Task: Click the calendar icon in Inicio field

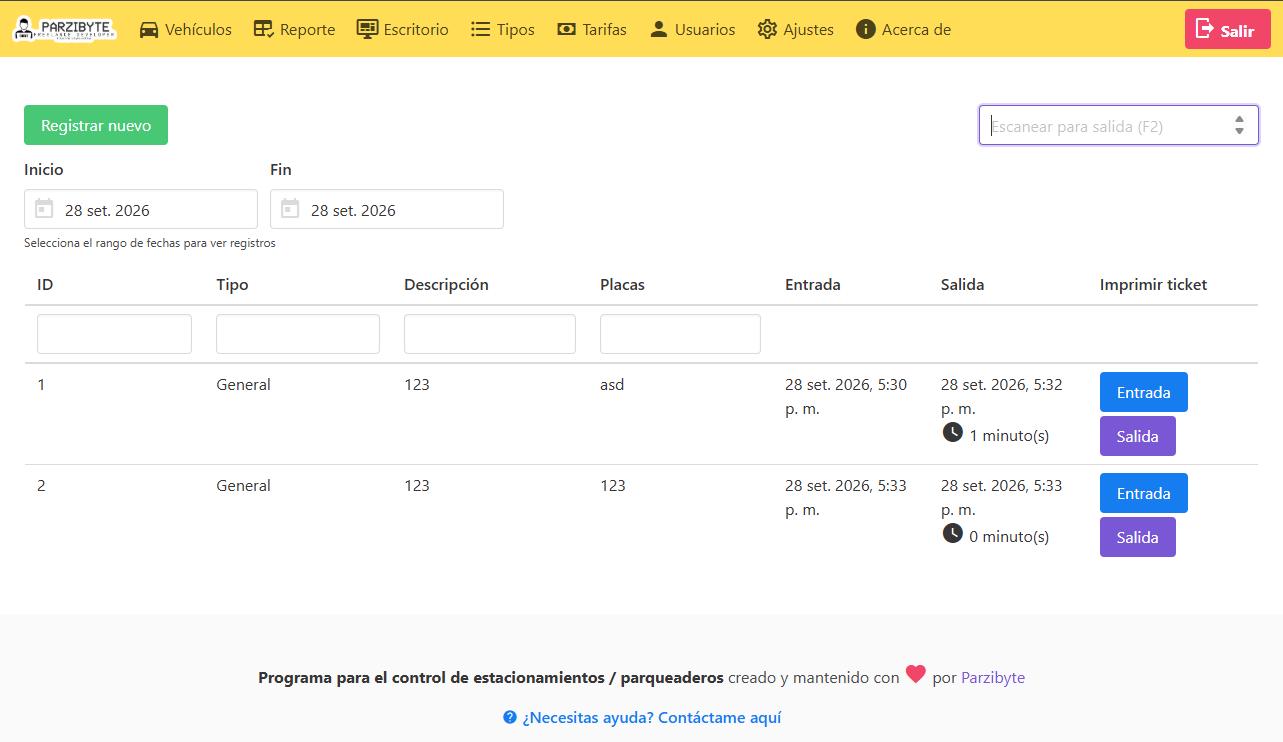Action: click(x=44, y=209)
